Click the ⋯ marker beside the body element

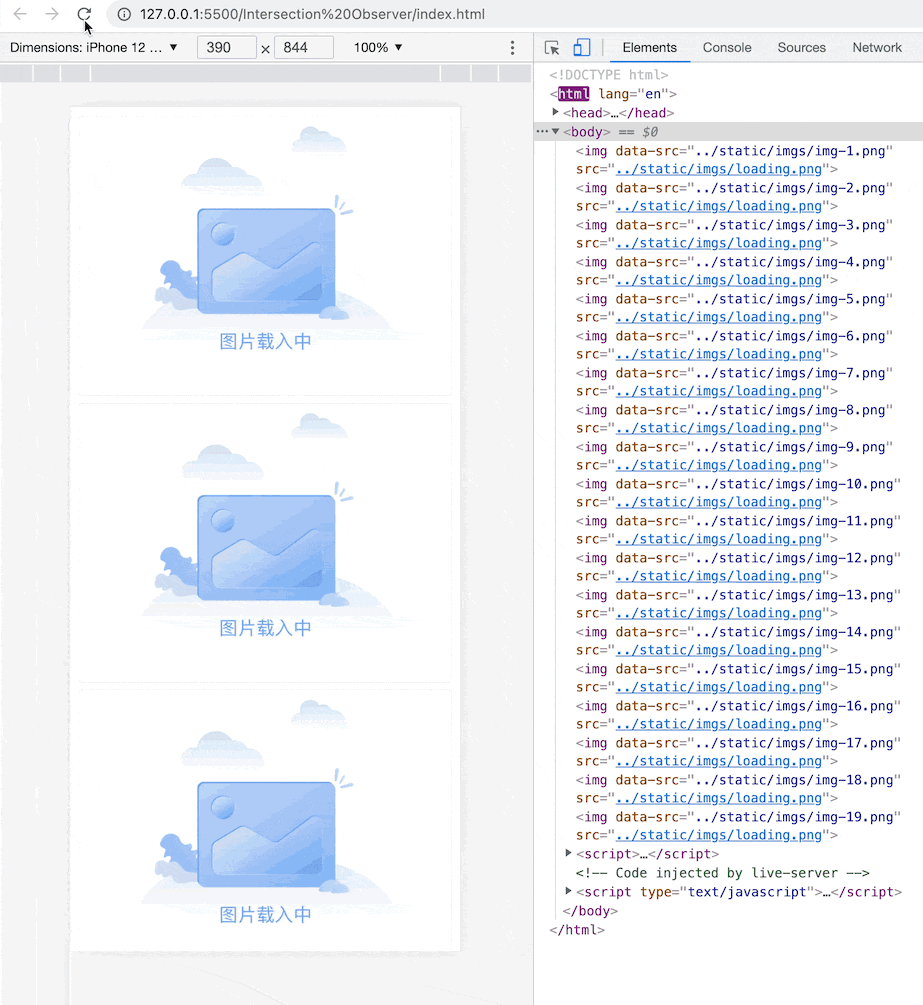(x=540, y=131)
